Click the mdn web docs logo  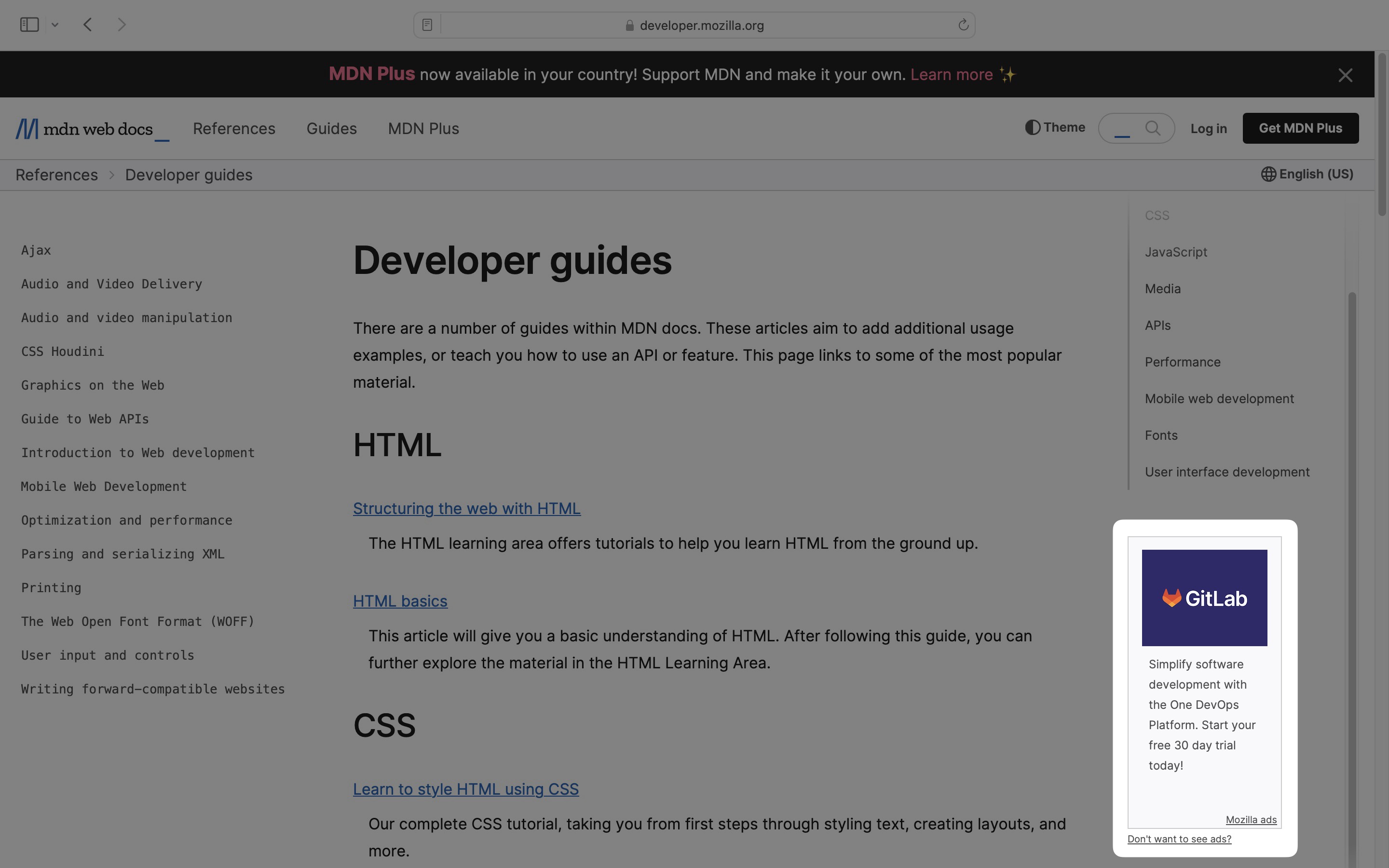[x=92, y=129]
